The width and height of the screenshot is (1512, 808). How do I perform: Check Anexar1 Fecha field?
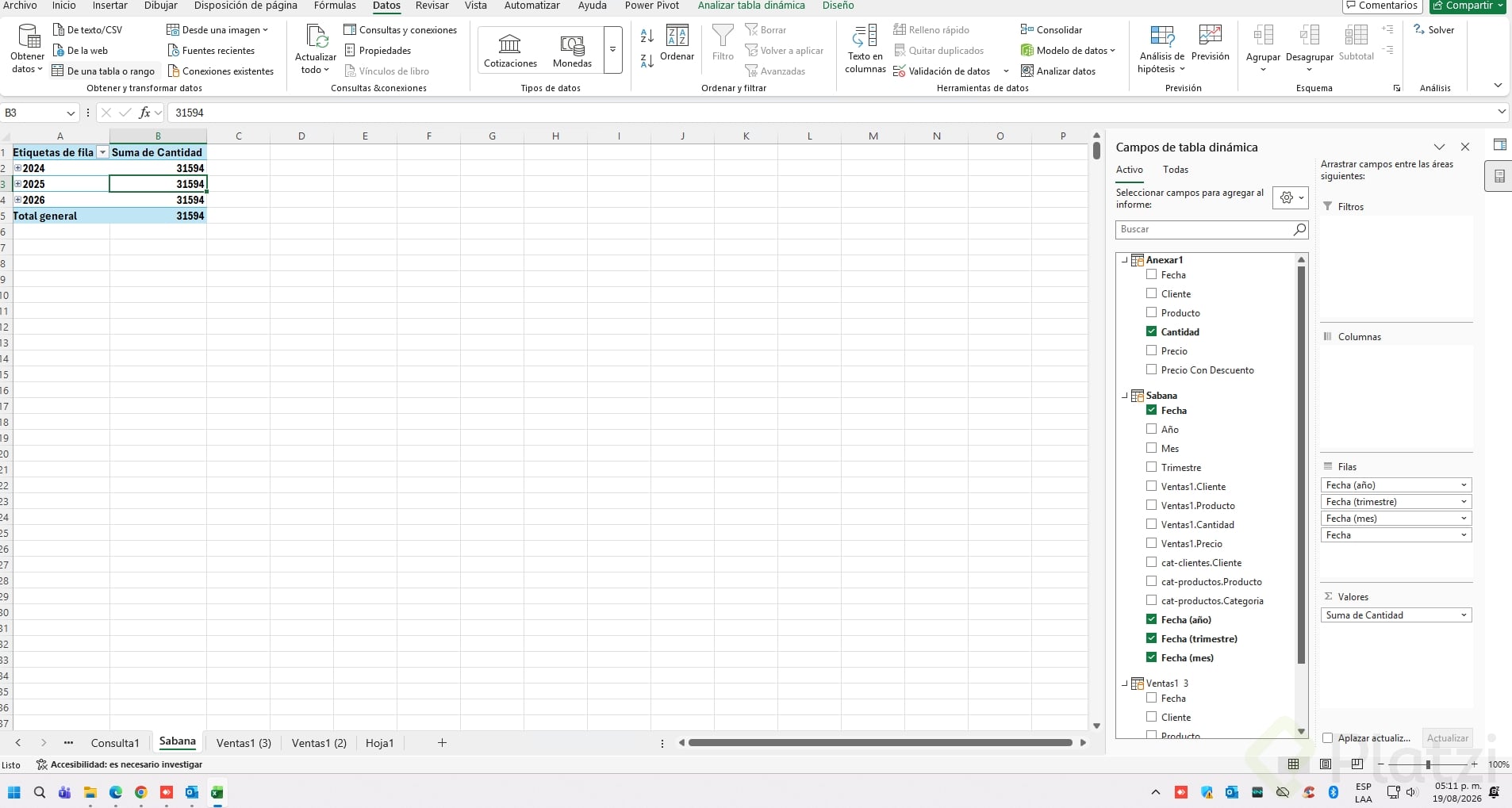pyautogui.click(x=1151, y=274)
